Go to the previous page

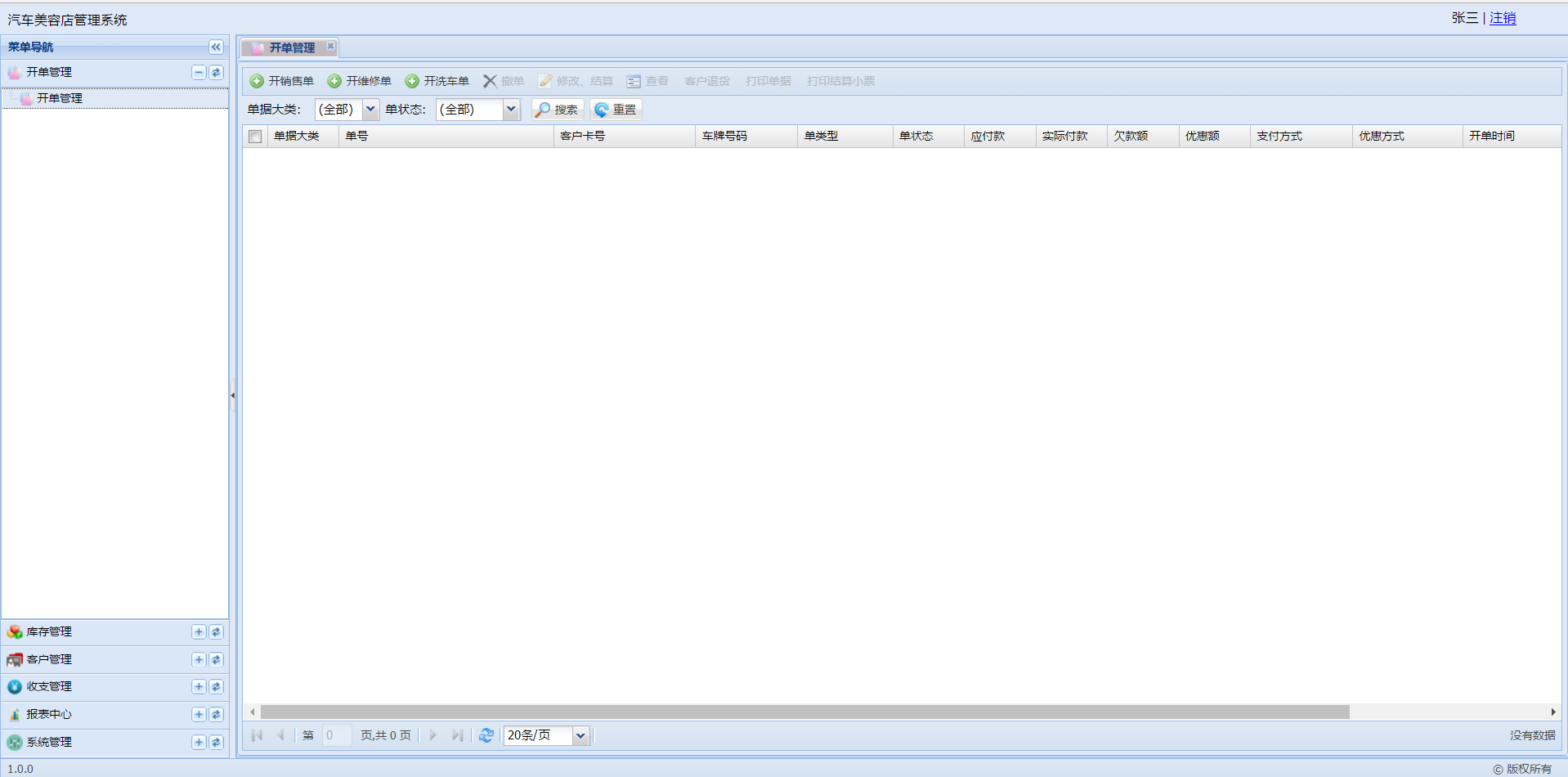click(x=280, y=735)
